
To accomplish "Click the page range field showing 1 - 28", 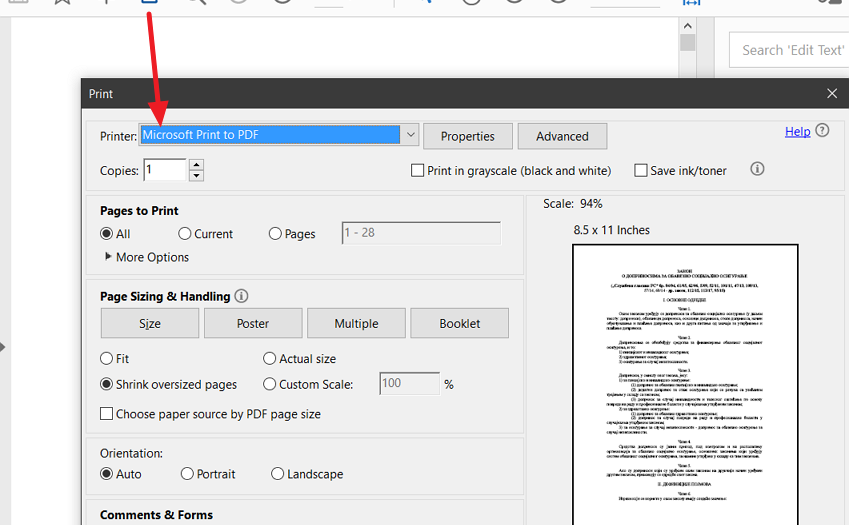I will point(421,233).
